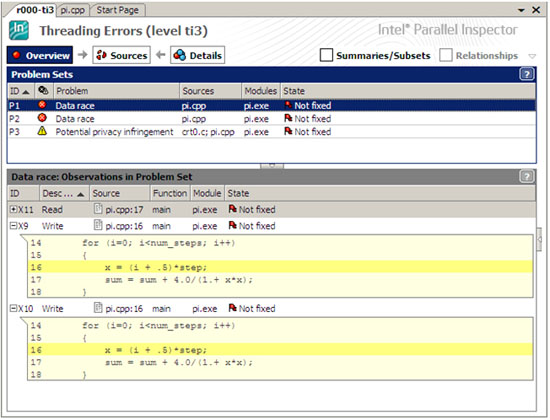
Task: Click the Not fixed flag icon for P1
Action: click(288, 105)
